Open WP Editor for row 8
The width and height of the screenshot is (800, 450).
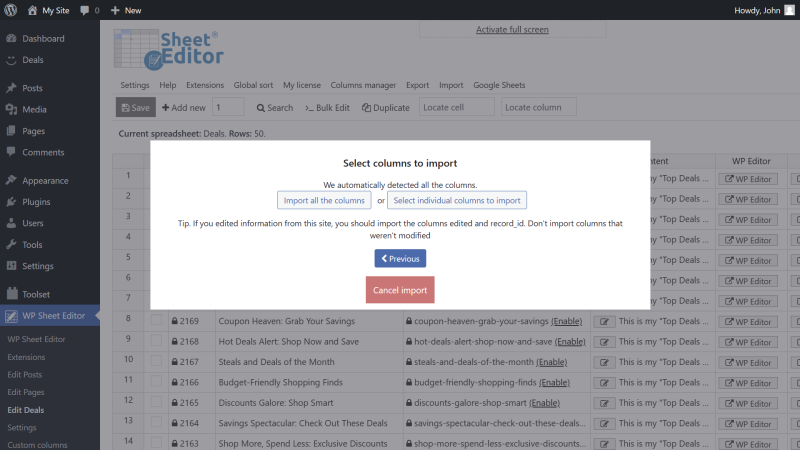pos(748,322)
